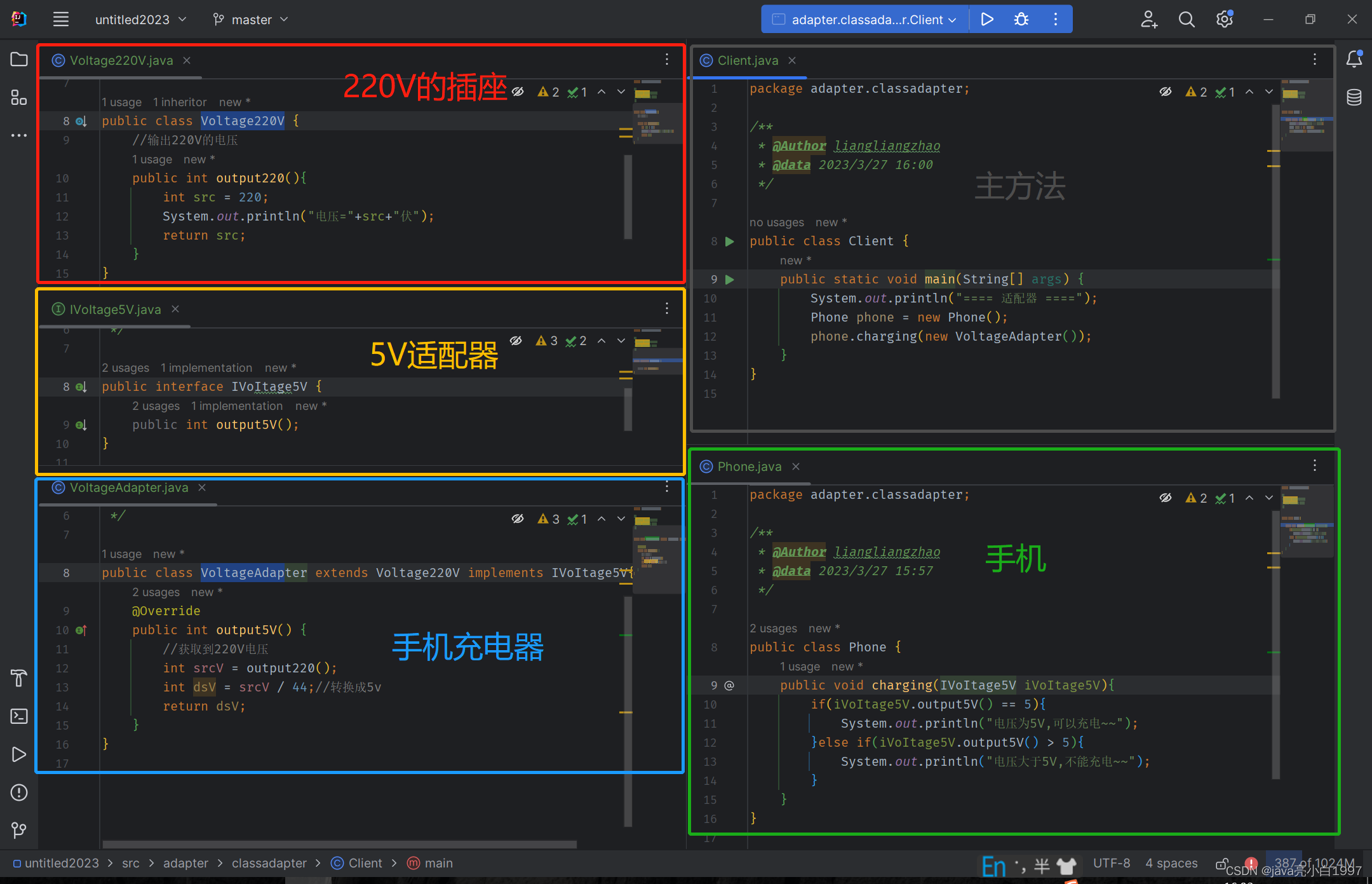Toggle the half-width 半 input mode
The image size is (1372, 884).
point(1042,866)
